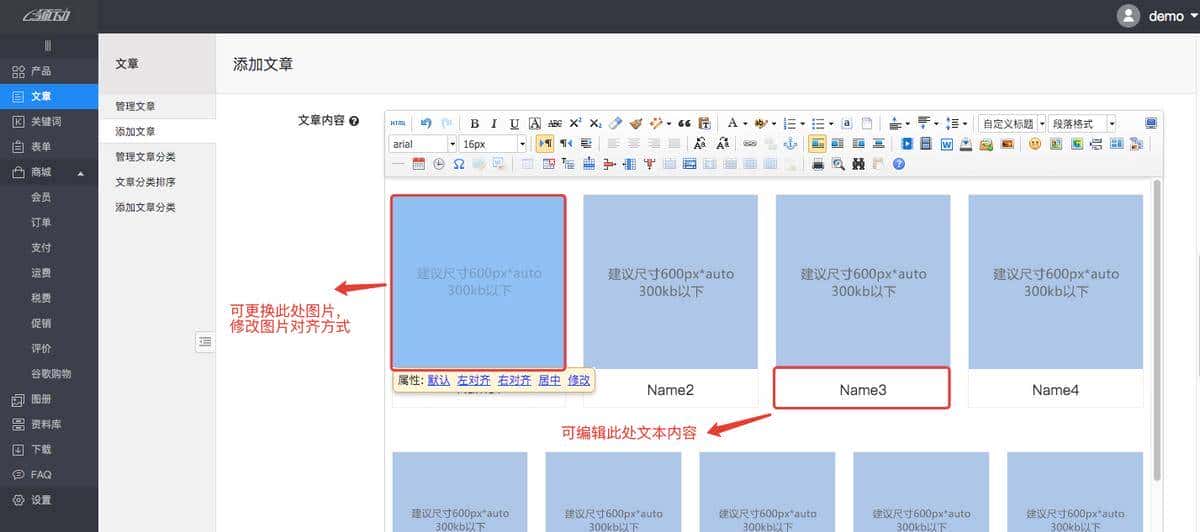Click the eraser clear-format icon

[616, 123]
